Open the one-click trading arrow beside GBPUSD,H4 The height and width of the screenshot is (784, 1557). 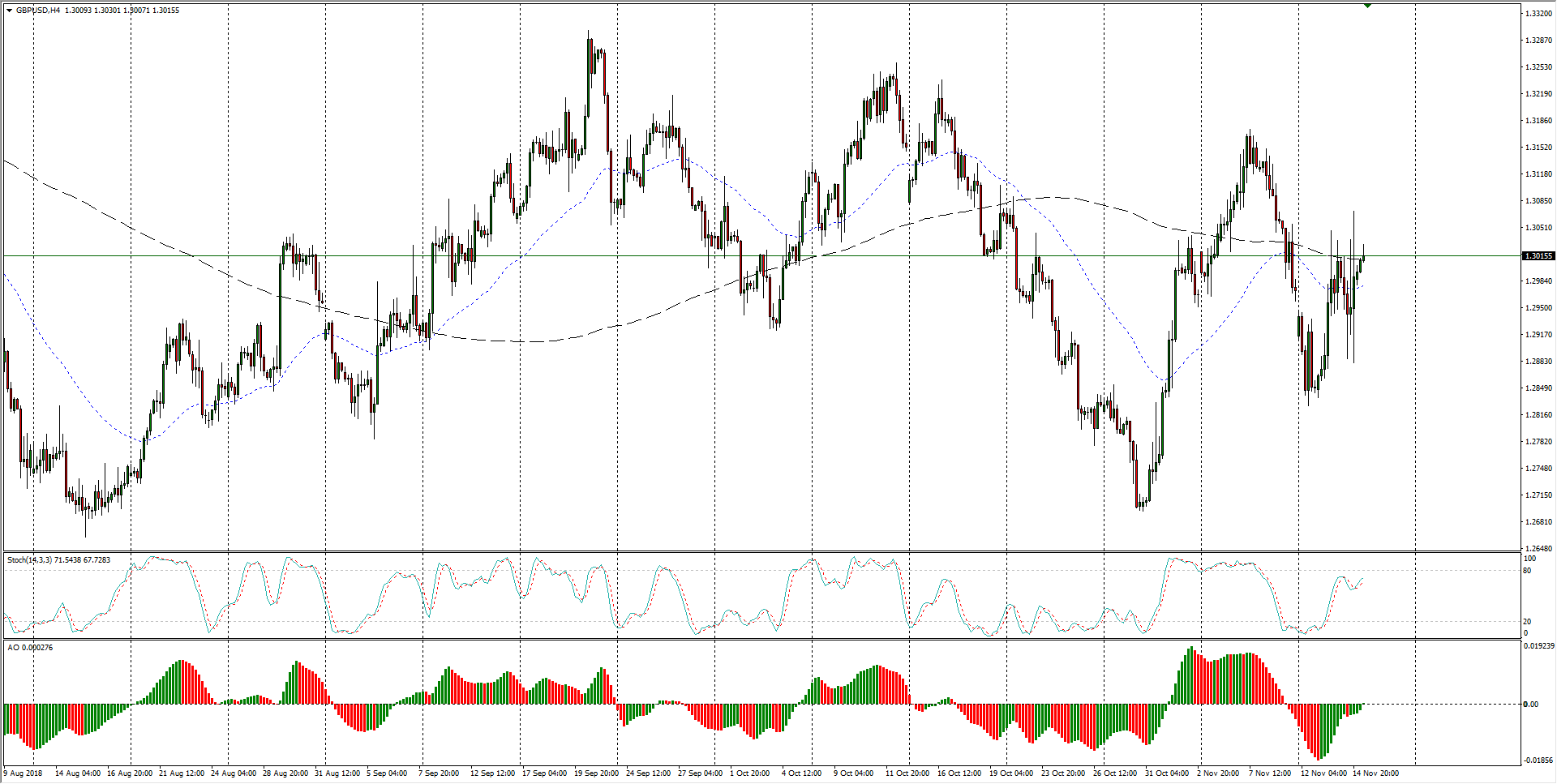pos(9,11)
